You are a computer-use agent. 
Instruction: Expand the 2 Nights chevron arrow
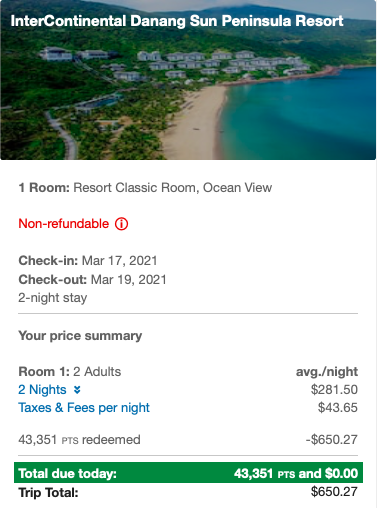(77, 390)
